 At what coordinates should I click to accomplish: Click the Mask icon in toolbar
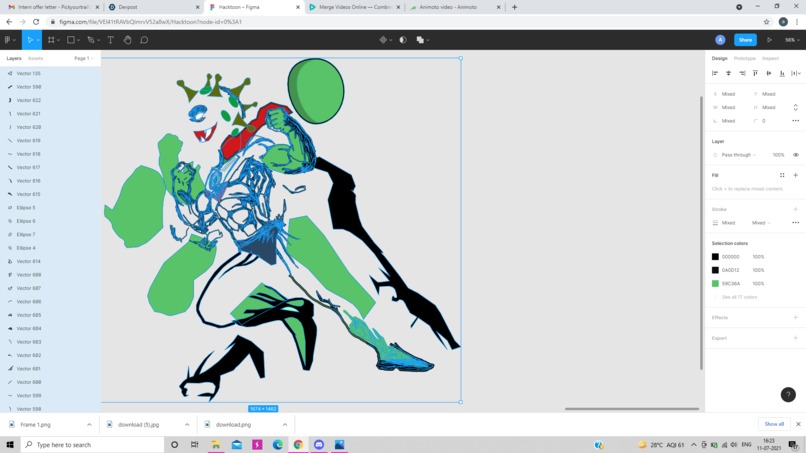403,40
